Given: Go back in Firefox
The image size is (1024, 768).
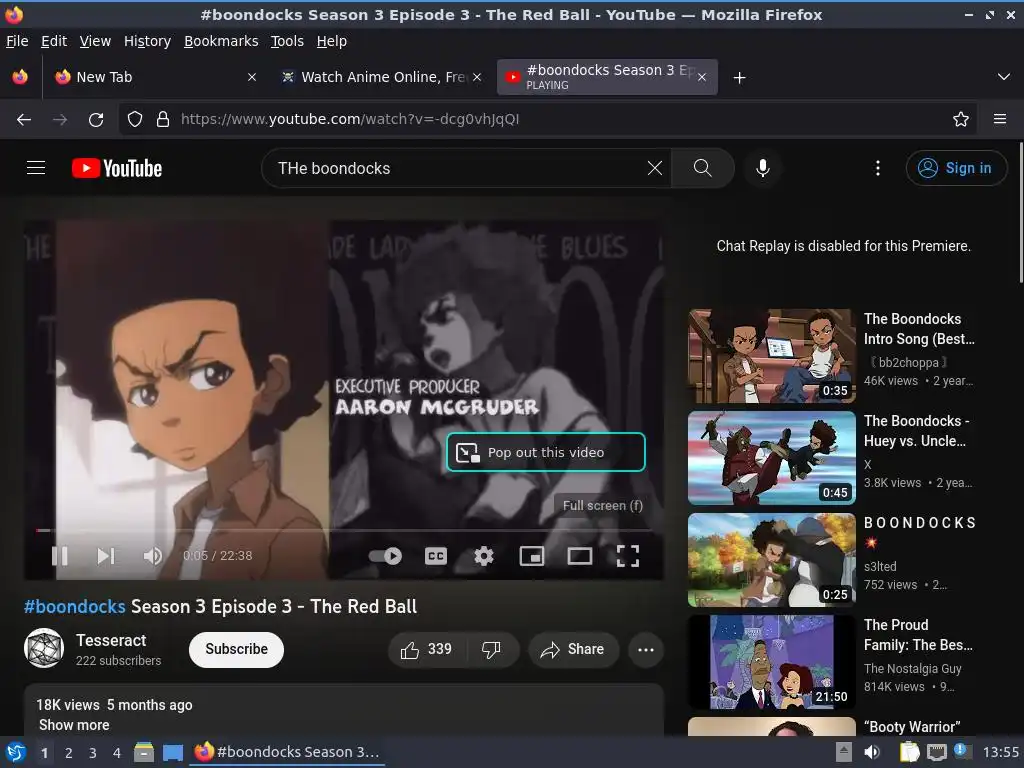Looking at the screenshot, I should pyautogui.click(x=24, y=120).
